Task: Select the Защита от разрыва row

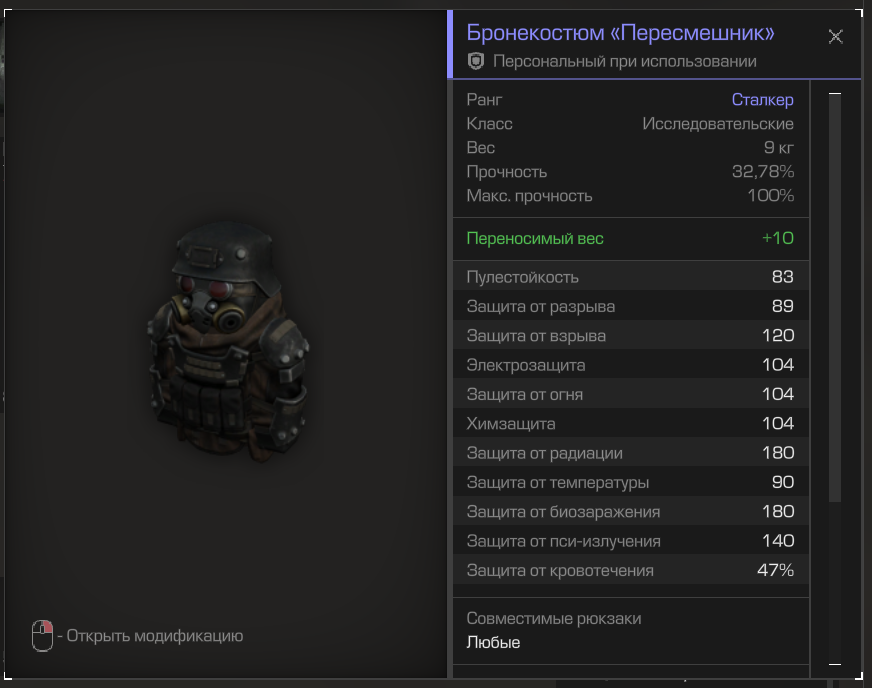Action: 630,306
